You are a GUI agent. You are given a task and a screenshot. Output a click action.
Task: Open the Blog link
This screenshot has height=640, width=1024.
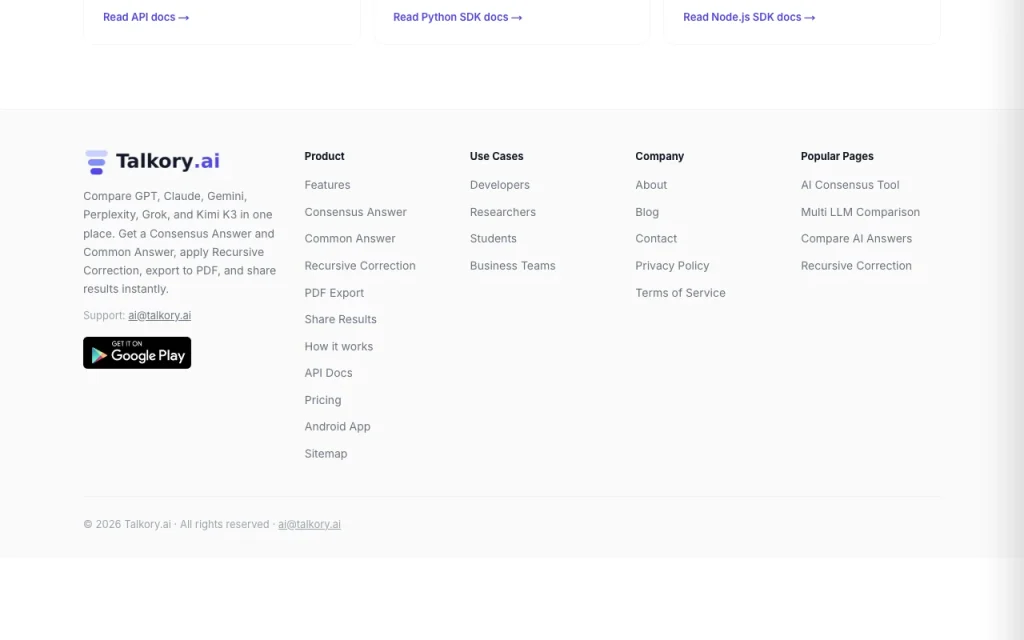tap(647, 212)
